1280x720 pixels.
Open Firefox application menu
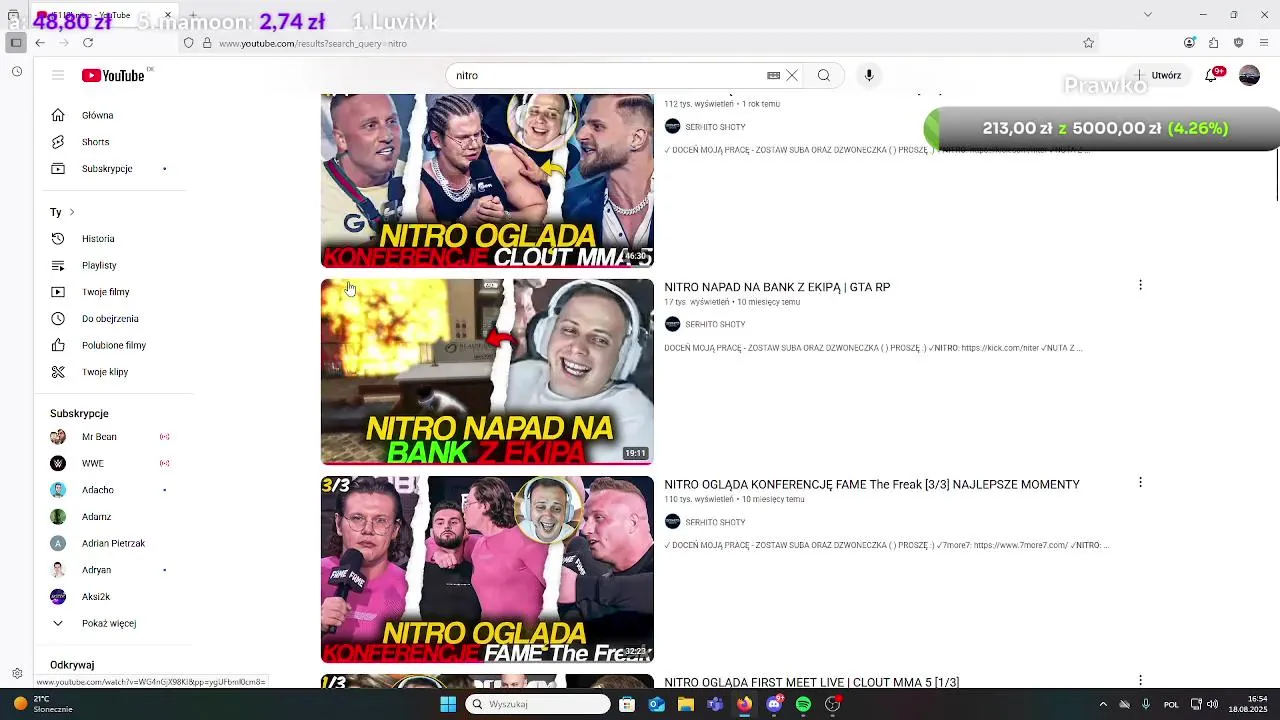point(1264,43)
